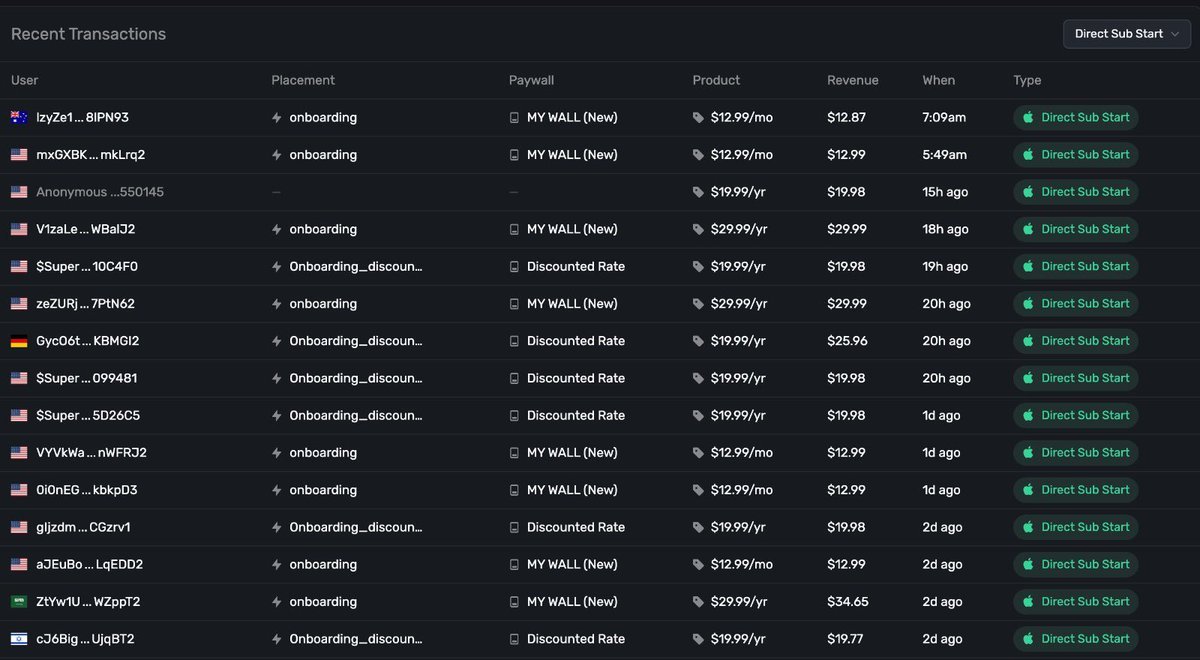Image resolution: width=1200 pixels, height=660 pixels.
Task: Click the price tag icon in Anonymous row
Action: (x=698, y=192)
